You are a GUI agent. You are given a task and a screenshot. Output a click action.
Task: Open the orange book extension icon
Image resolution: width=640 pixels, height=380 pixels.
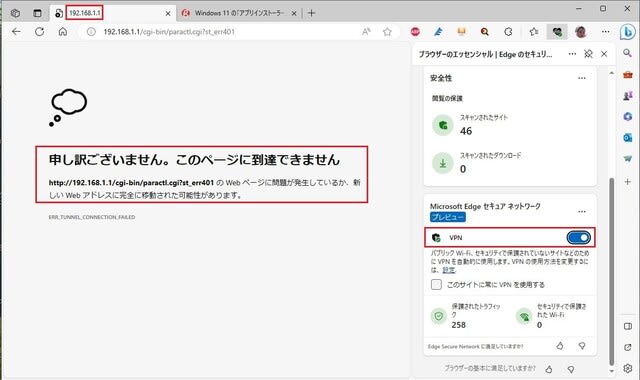462,31
